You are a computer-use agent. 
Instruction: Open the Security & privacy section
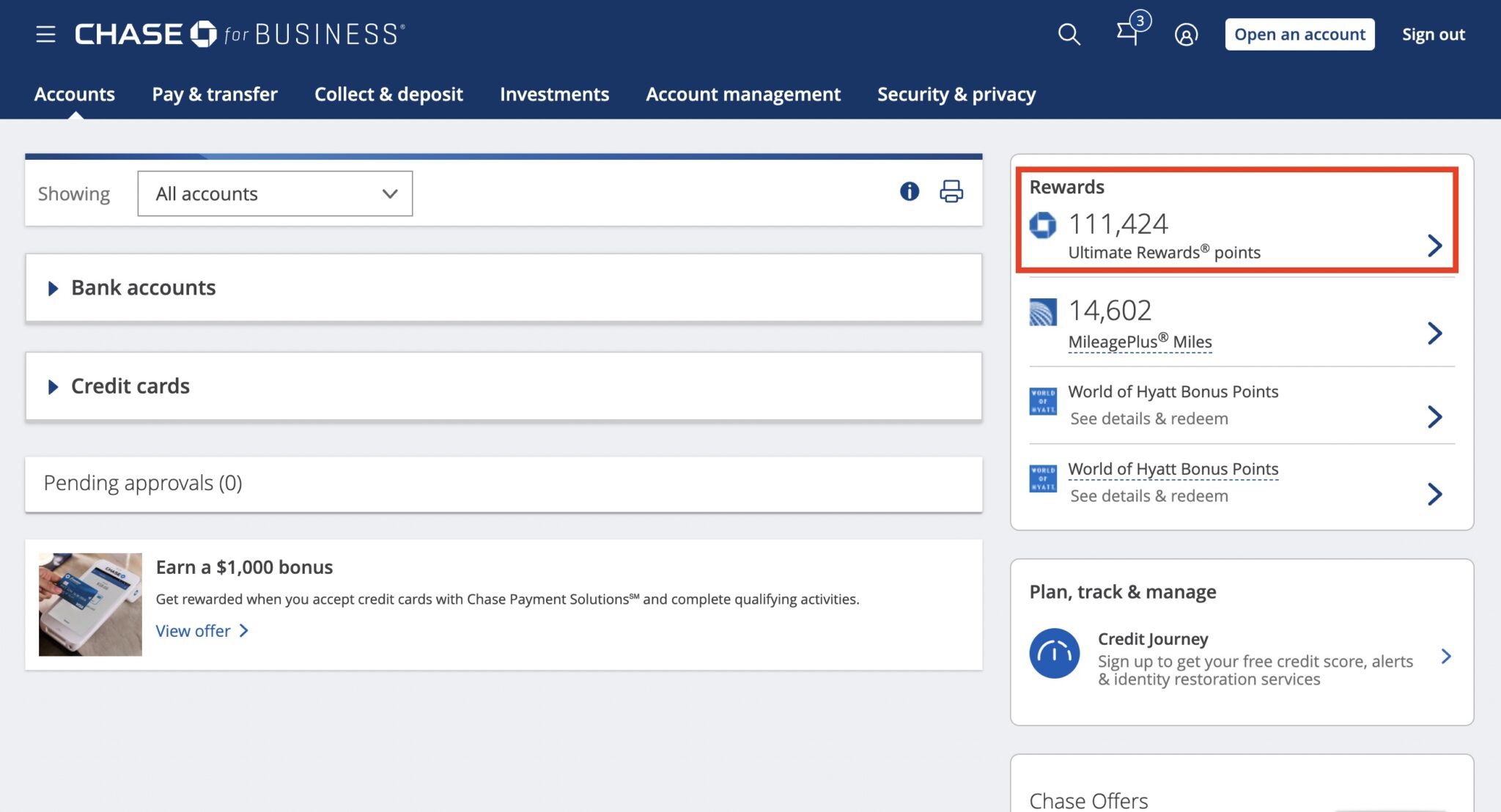pos(956,94)
